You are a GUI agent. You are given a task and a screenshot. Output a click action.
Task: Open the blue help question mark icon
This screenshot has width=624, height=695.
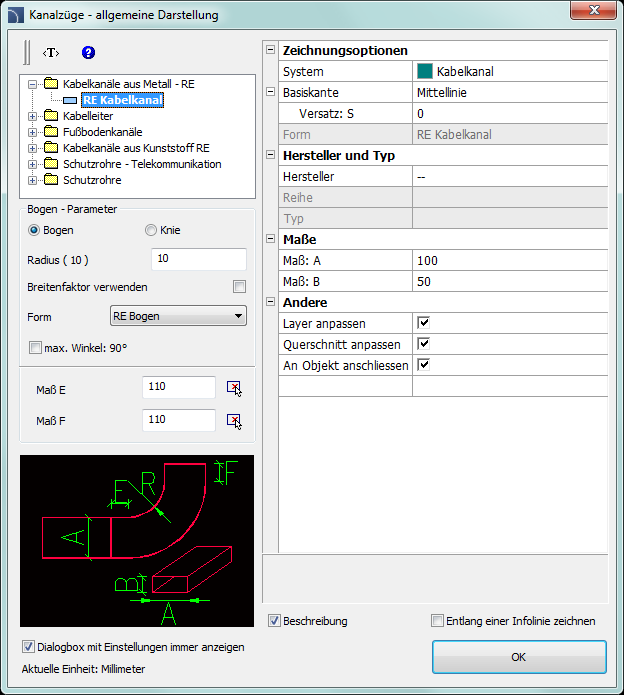(x=88, y=52)
